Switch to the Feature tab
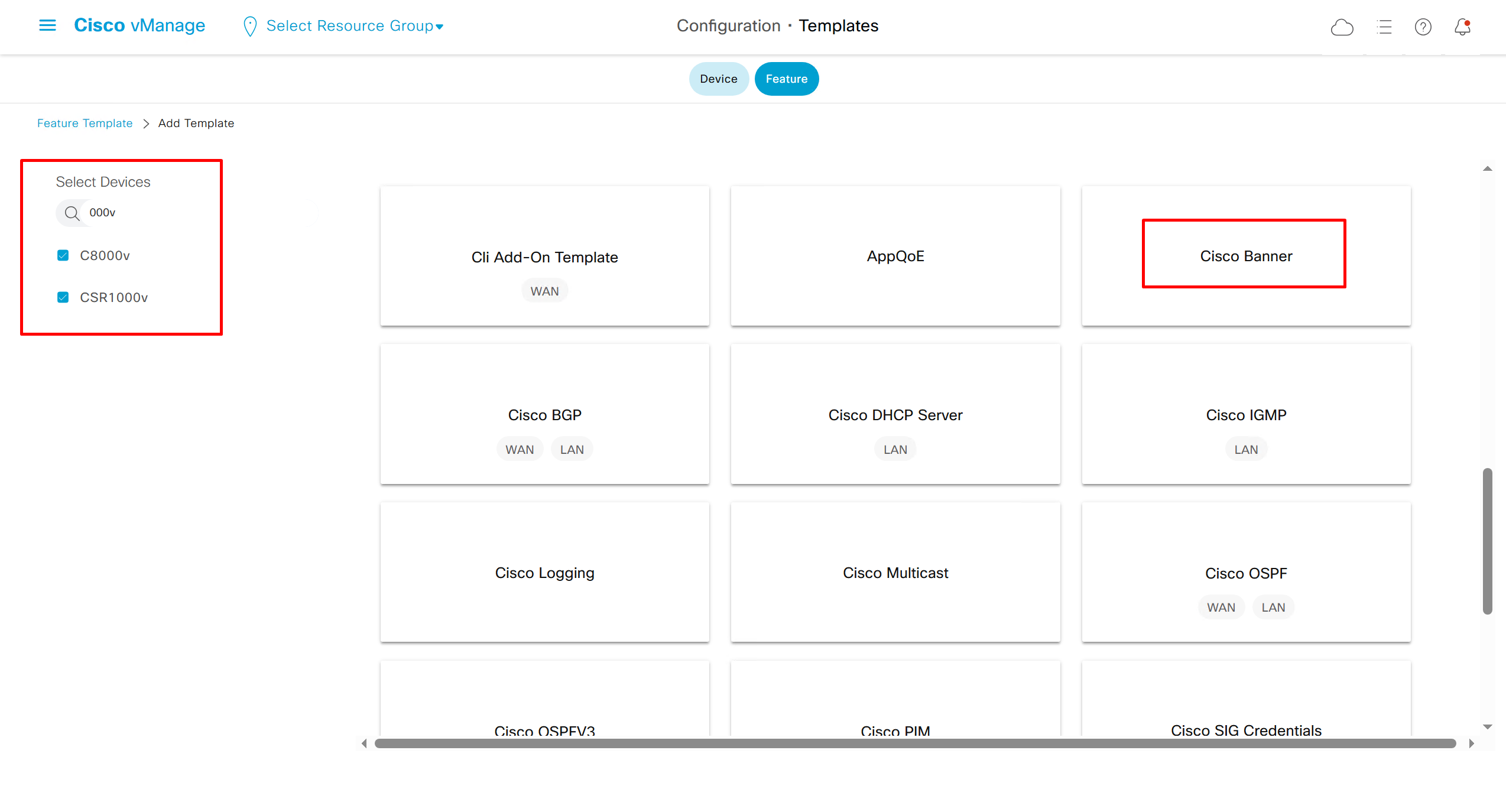The image size is (1506, 812). [x=786, y=79]
